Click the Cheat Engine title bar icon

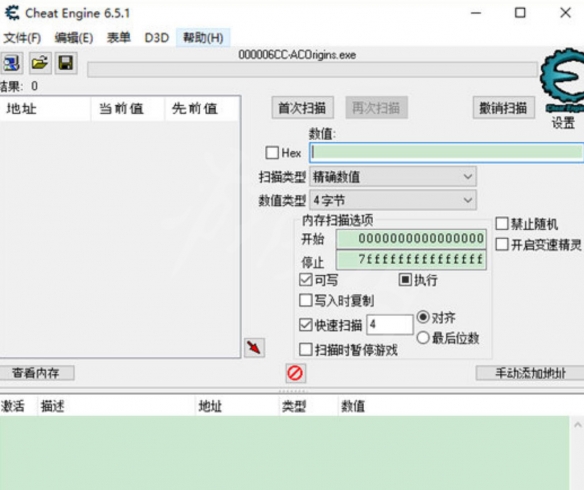point(12,13)
